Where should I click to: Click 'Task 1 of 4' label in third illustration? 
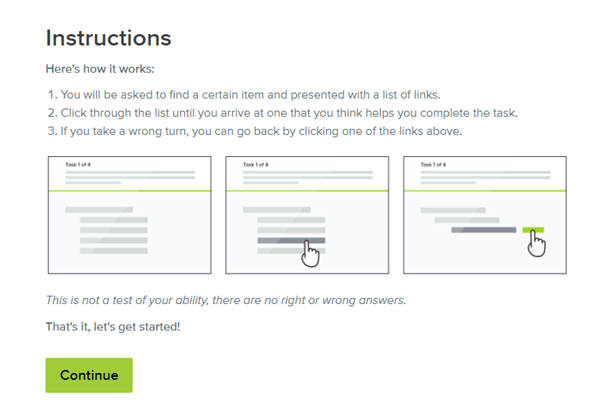pyautogui.click(x=433, y=165)
